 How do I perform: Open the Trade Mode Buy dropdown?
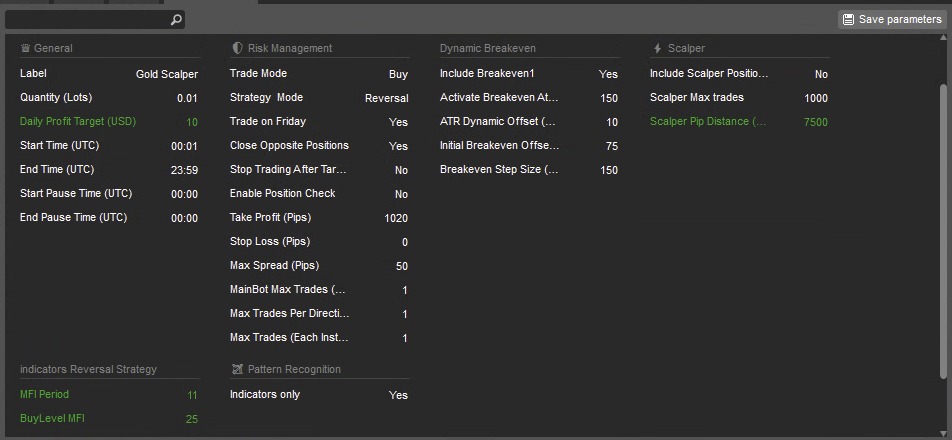[398, 74]
